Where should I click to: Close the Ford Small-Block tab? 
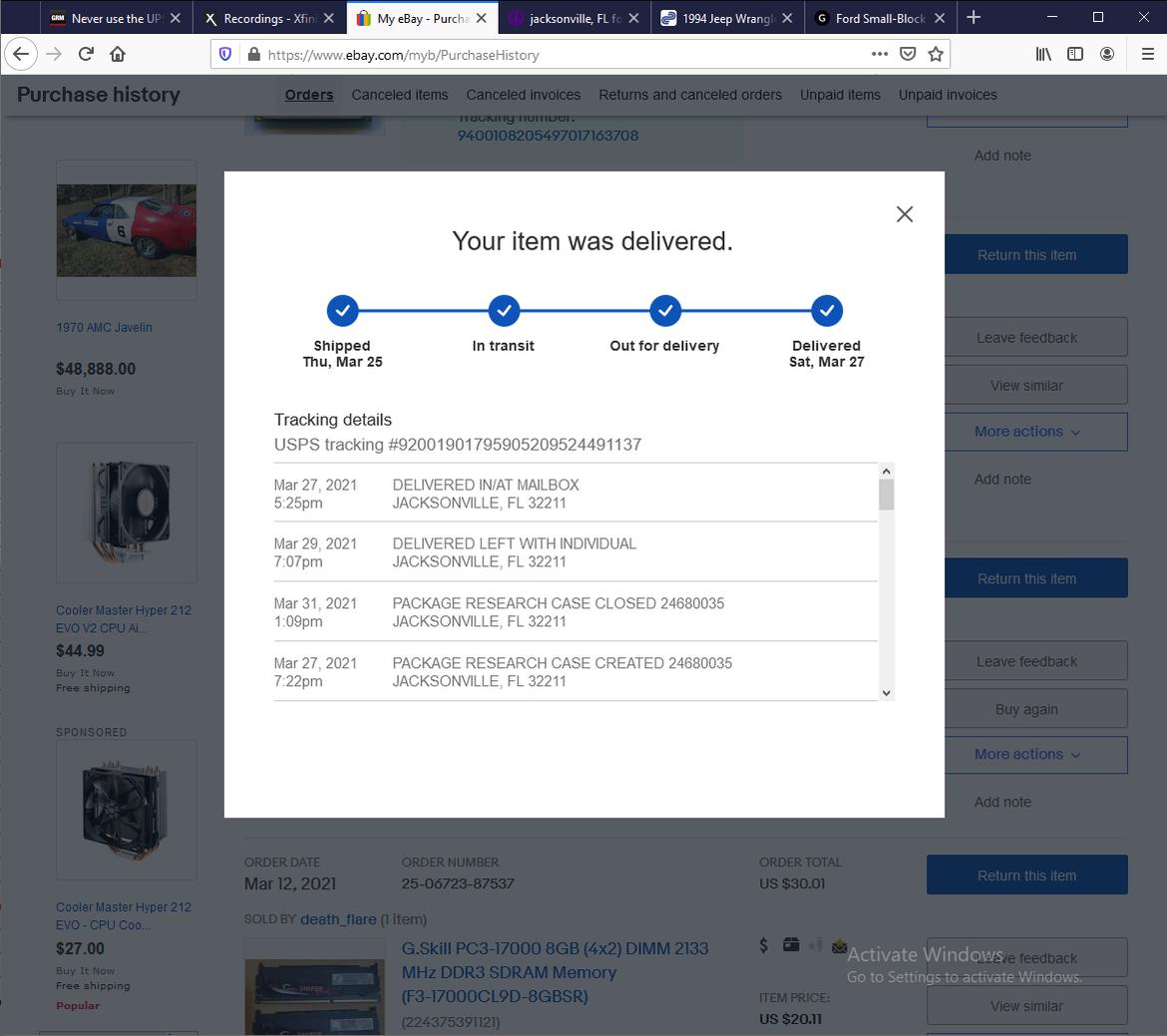click(940, 18)
